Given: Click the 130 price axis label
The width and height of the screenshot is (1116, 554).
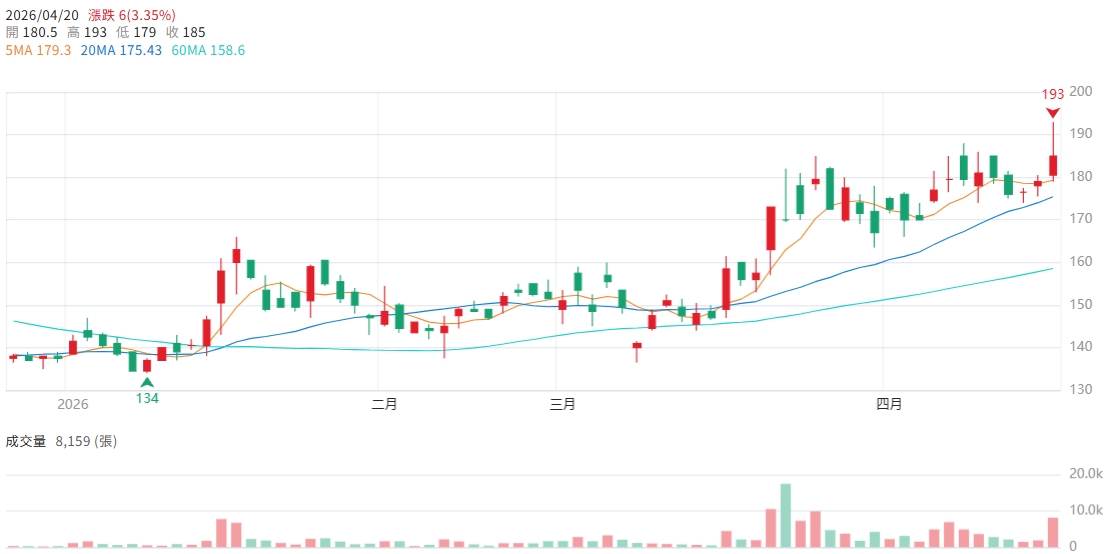Looking at the screenshot, I should point(1080,389).
